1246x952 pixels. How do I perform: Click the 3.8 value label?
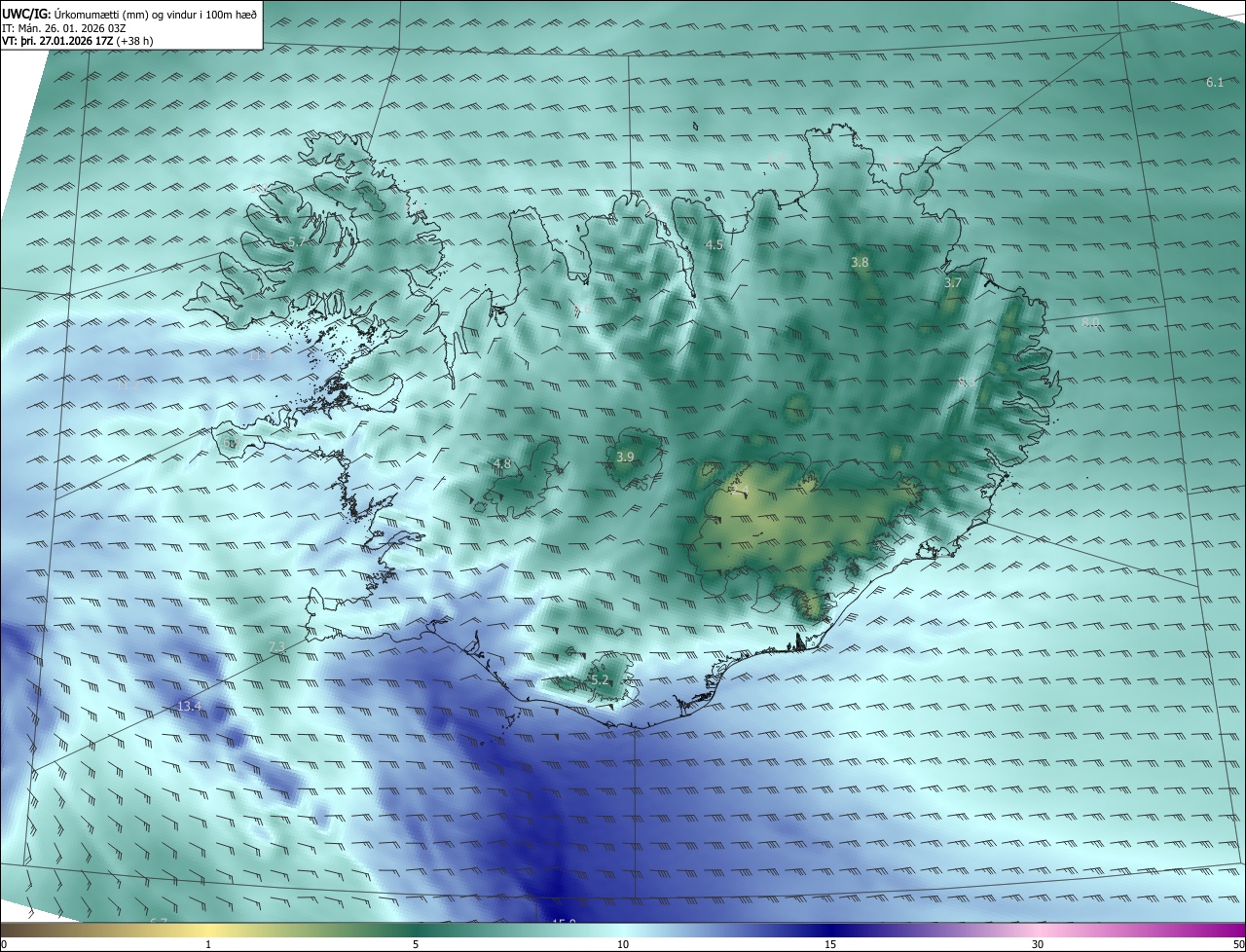tap(860, 262)
